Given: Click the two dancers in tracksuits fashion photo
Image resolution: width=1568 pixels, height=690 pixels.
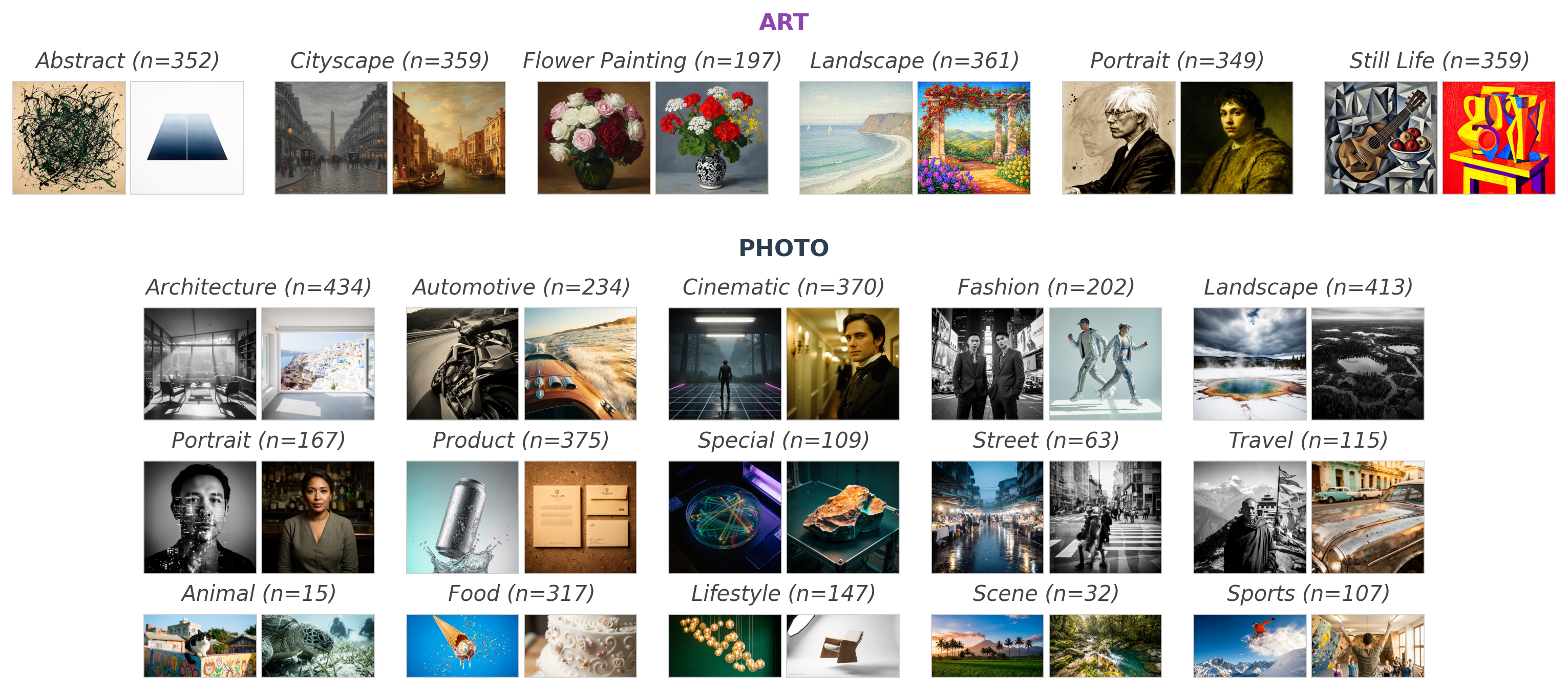Looking at the screenshot, I should 1105,364.
